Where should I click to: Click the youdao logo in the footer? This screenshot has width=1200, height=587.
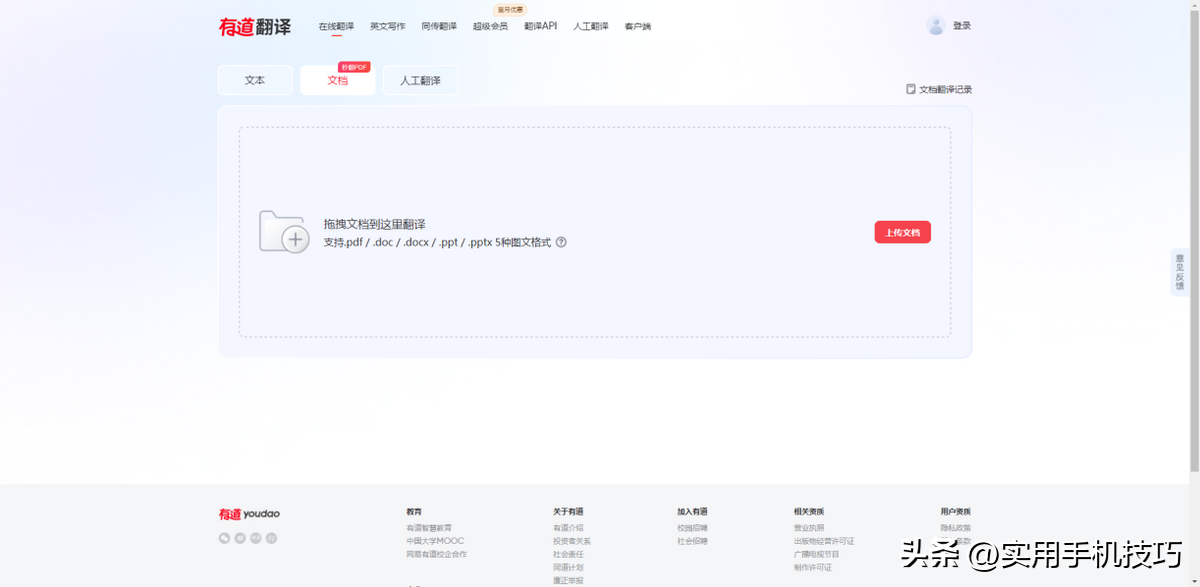pos(247,513)
